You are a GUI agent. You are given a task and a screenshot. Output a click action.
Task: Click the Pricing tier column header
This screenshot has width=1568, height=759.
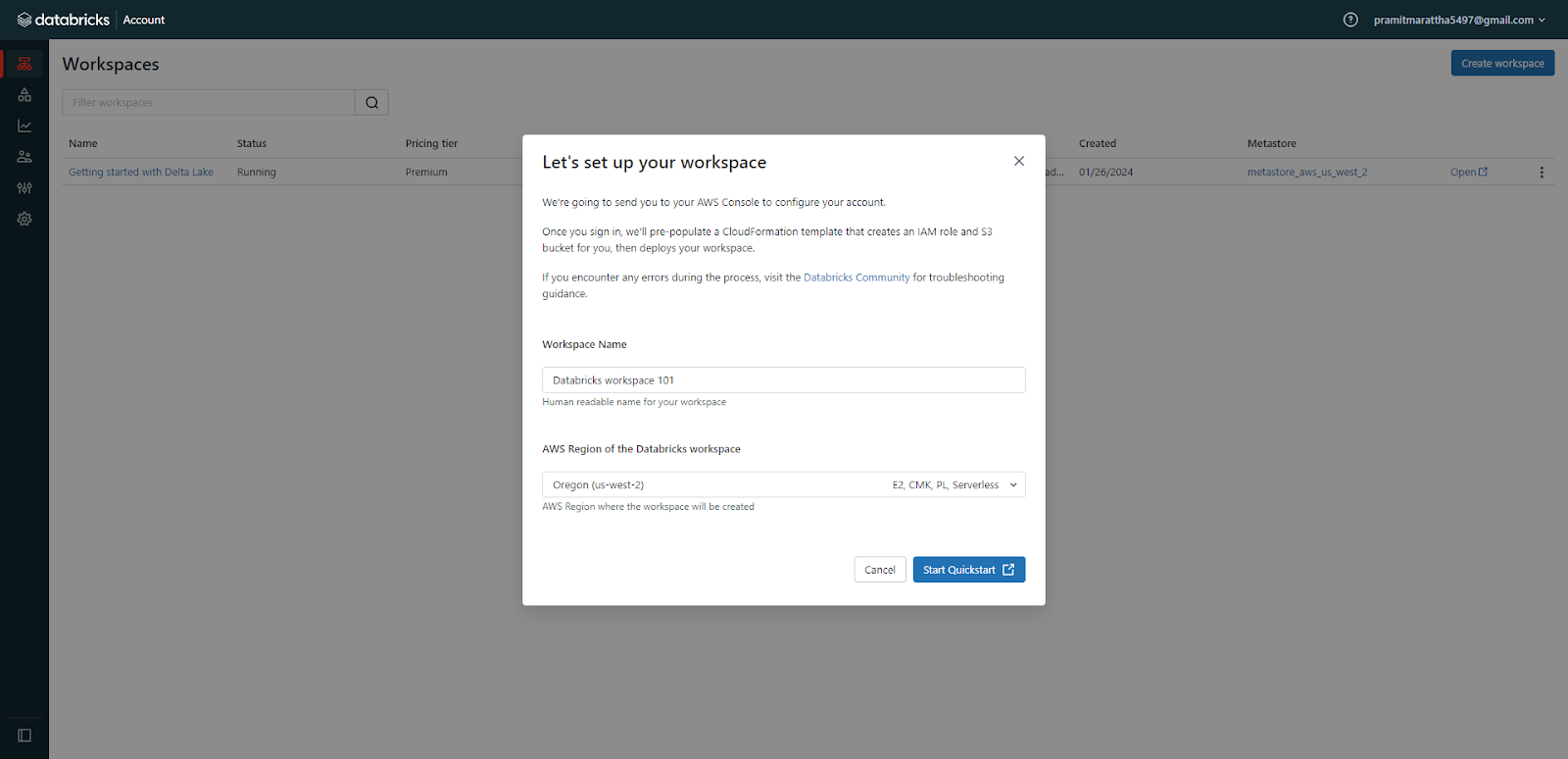click(x=432, y=143)
